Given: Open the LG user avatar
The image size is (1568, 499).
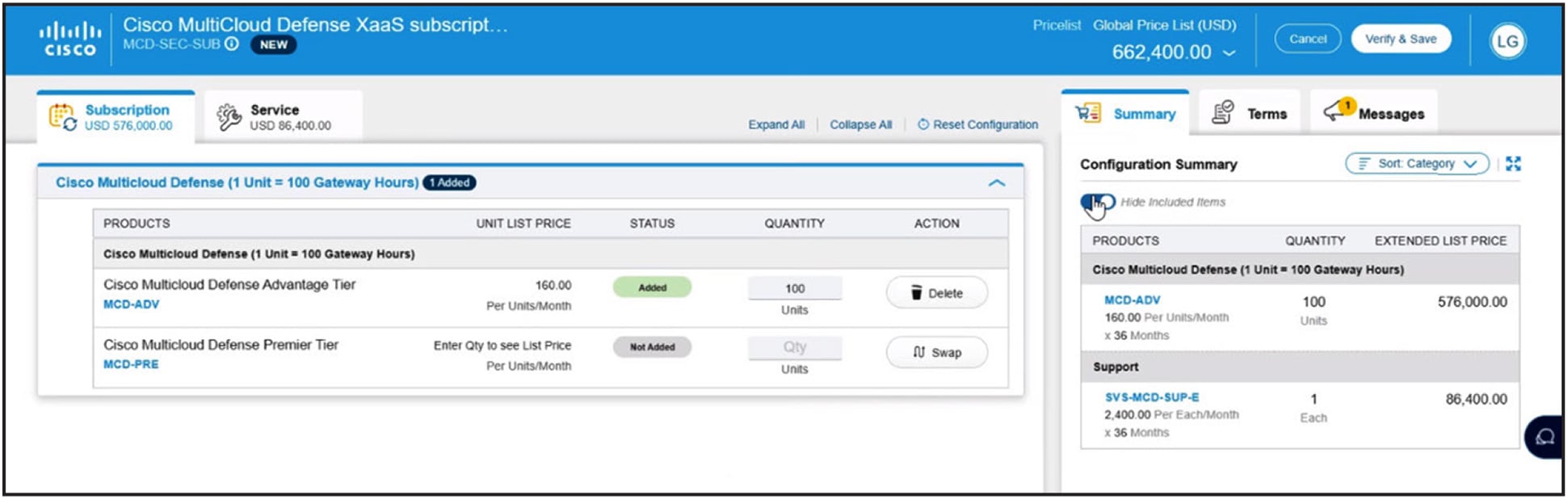Looking at the screenshot, I should point(1507,41).
